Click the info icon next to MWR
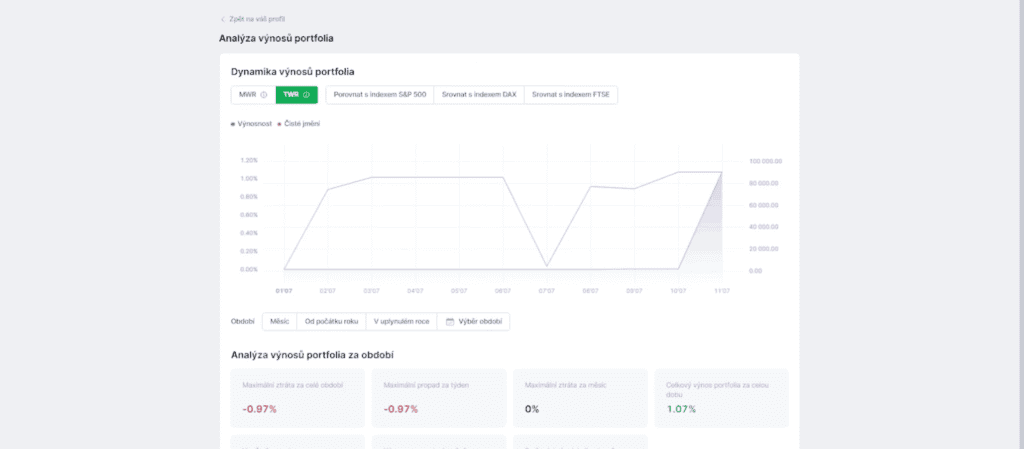 [264, 95]
